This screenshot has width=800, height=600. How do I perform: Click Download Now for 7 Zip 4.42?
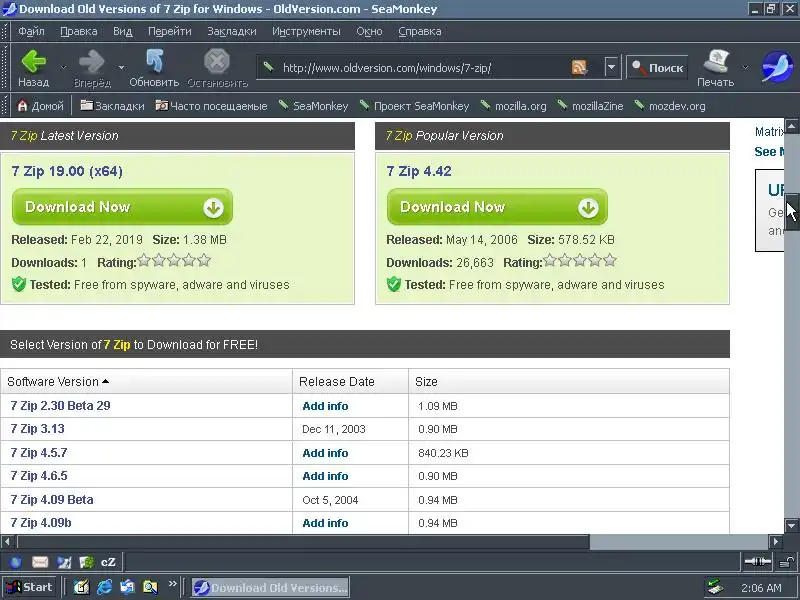(497, 207)
